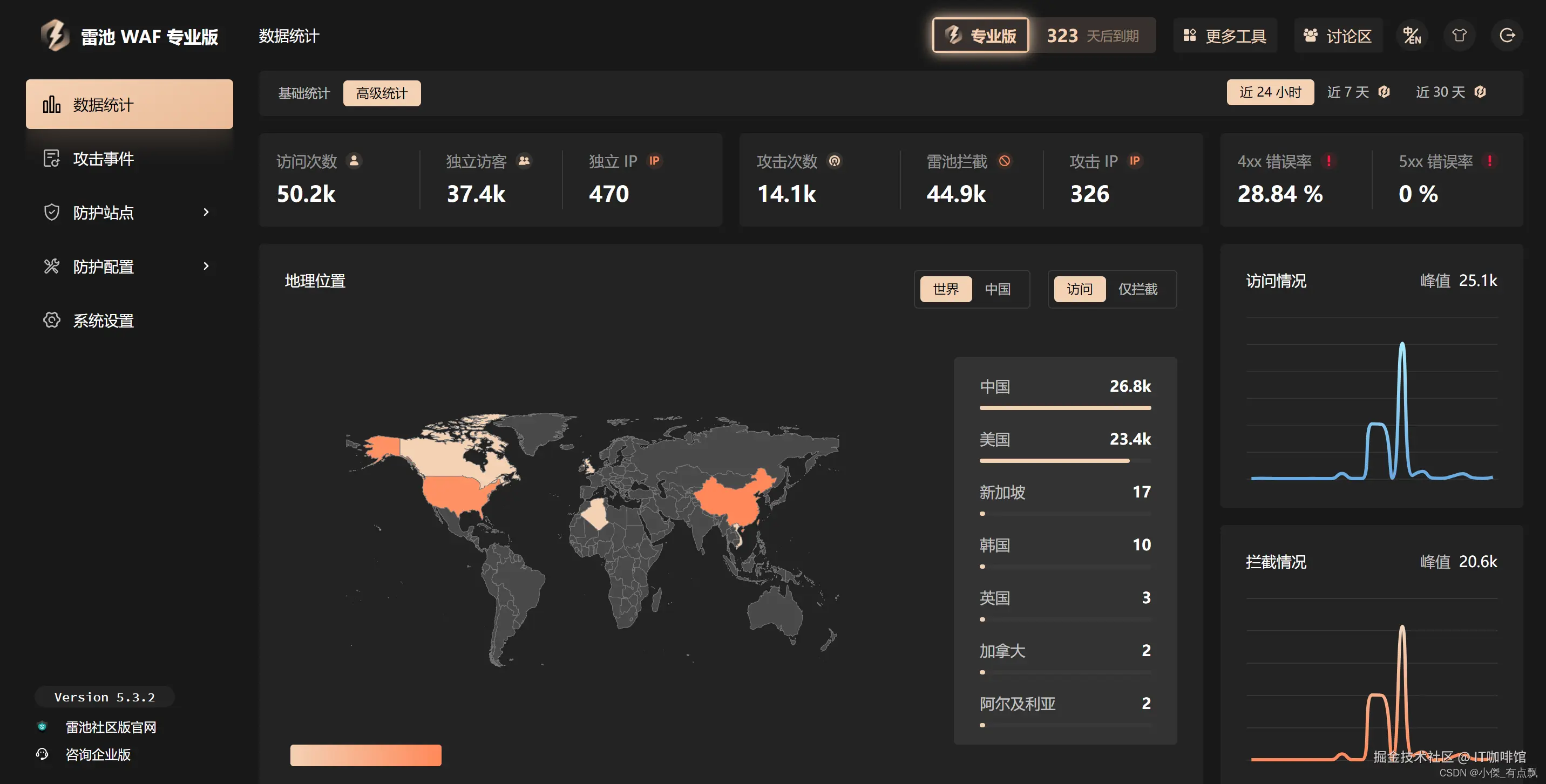This screenshot has width=1546, height=784.
Task: Click the map color gradient legend
Action: click(365, 755)
